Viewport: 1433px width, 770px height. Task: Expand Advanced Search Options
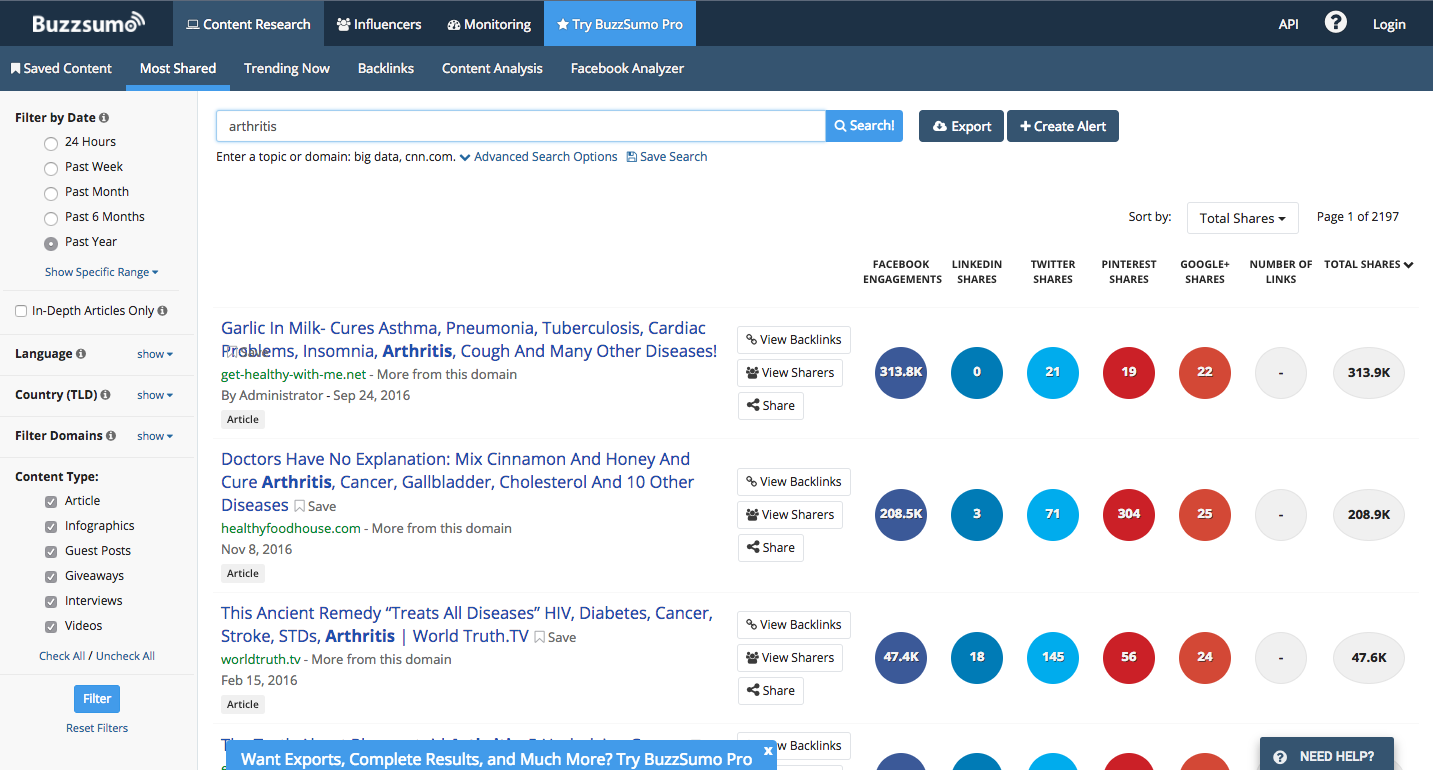click(x=538, y=157)
